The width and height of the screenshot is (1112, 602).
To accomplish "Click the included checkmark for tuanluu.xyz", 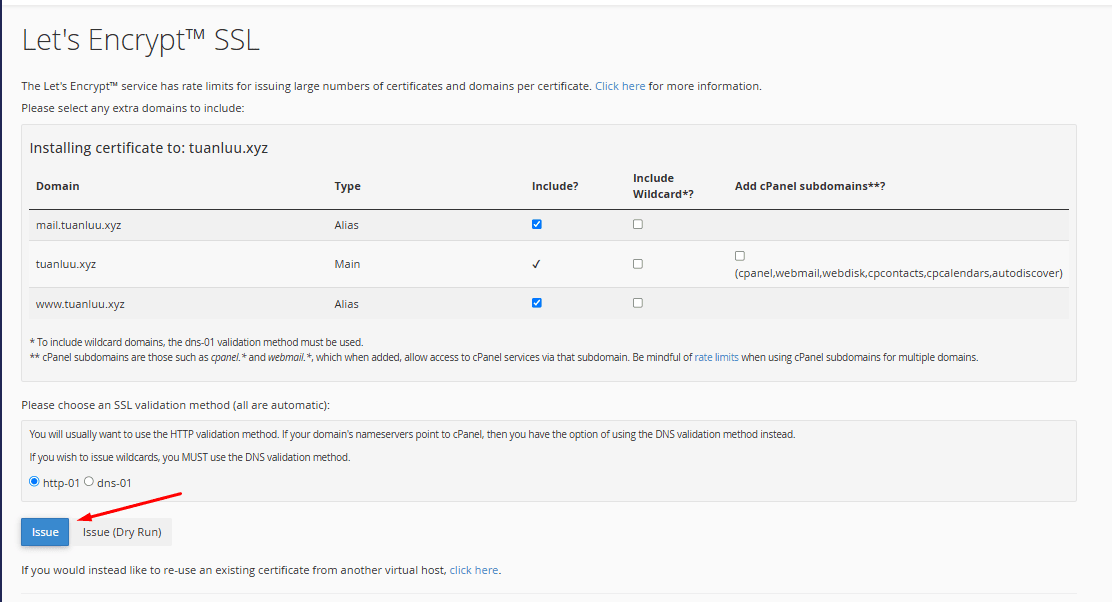I will tap(536, 264).
